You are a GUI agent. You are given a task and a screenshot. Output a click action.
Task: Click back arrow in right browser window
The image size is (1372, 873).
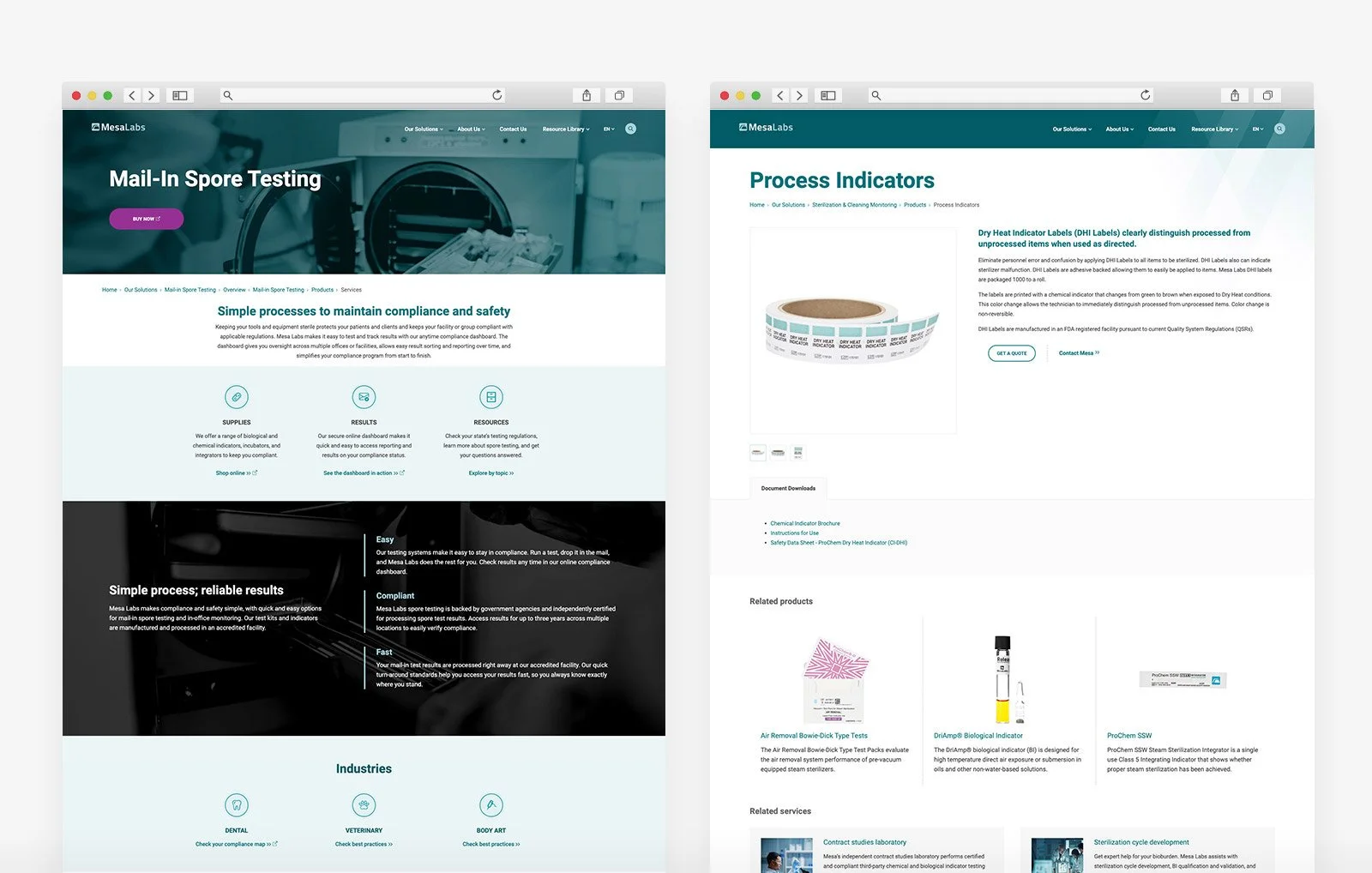coord(780,95)
